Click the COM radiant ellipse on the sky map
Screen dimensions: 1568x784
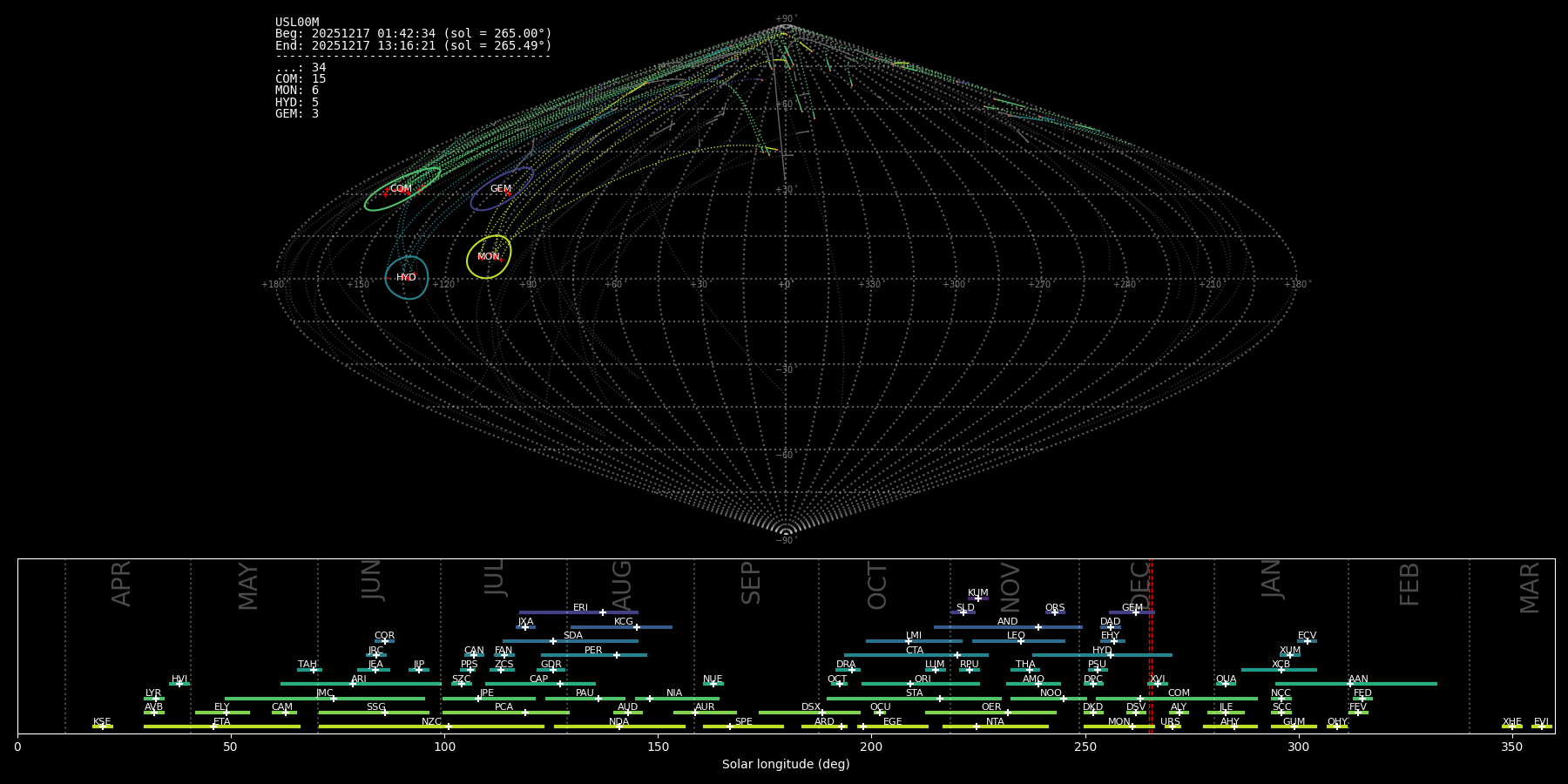click(402, 189)
